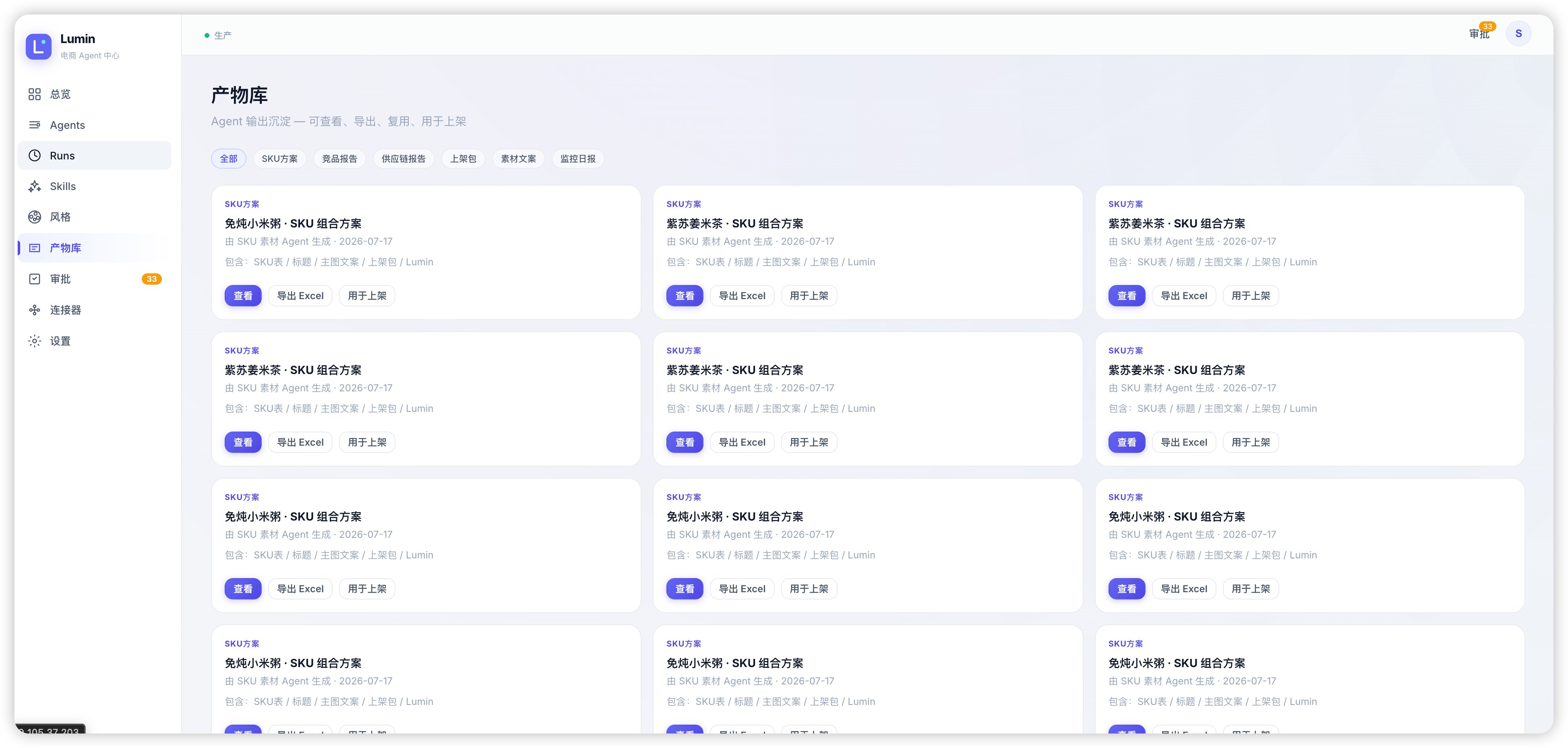Screen dimensions: 1568x748
Task: Filter by 上架包 tab
Action: tap(463, 159)
